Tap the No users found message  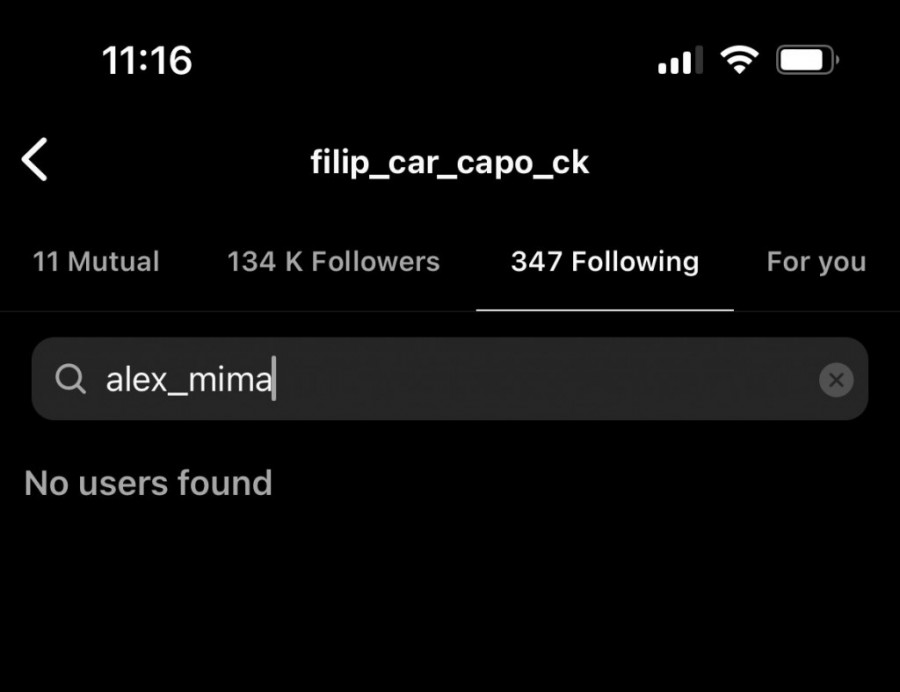tap(148, 483)
